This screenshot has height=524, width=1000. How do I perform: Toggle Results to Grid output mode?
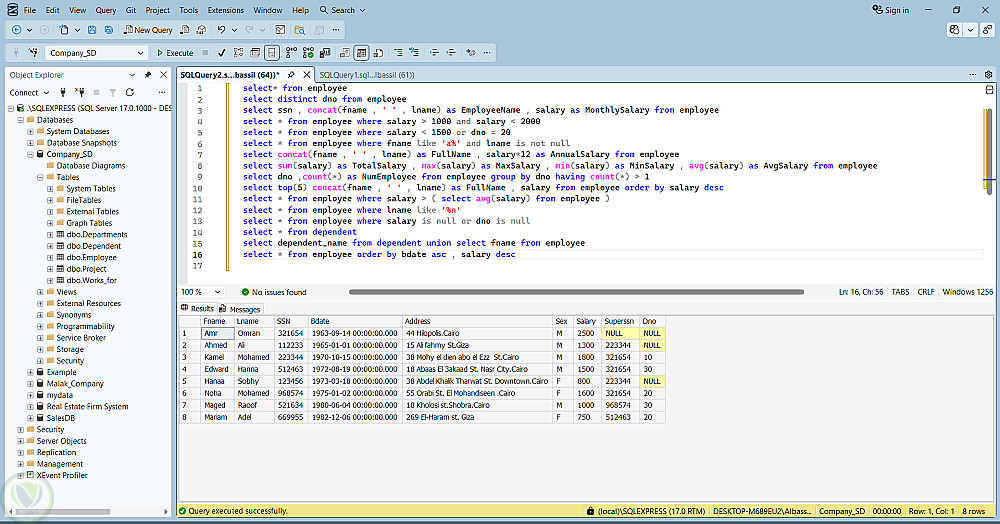click(x=362, y=53)
